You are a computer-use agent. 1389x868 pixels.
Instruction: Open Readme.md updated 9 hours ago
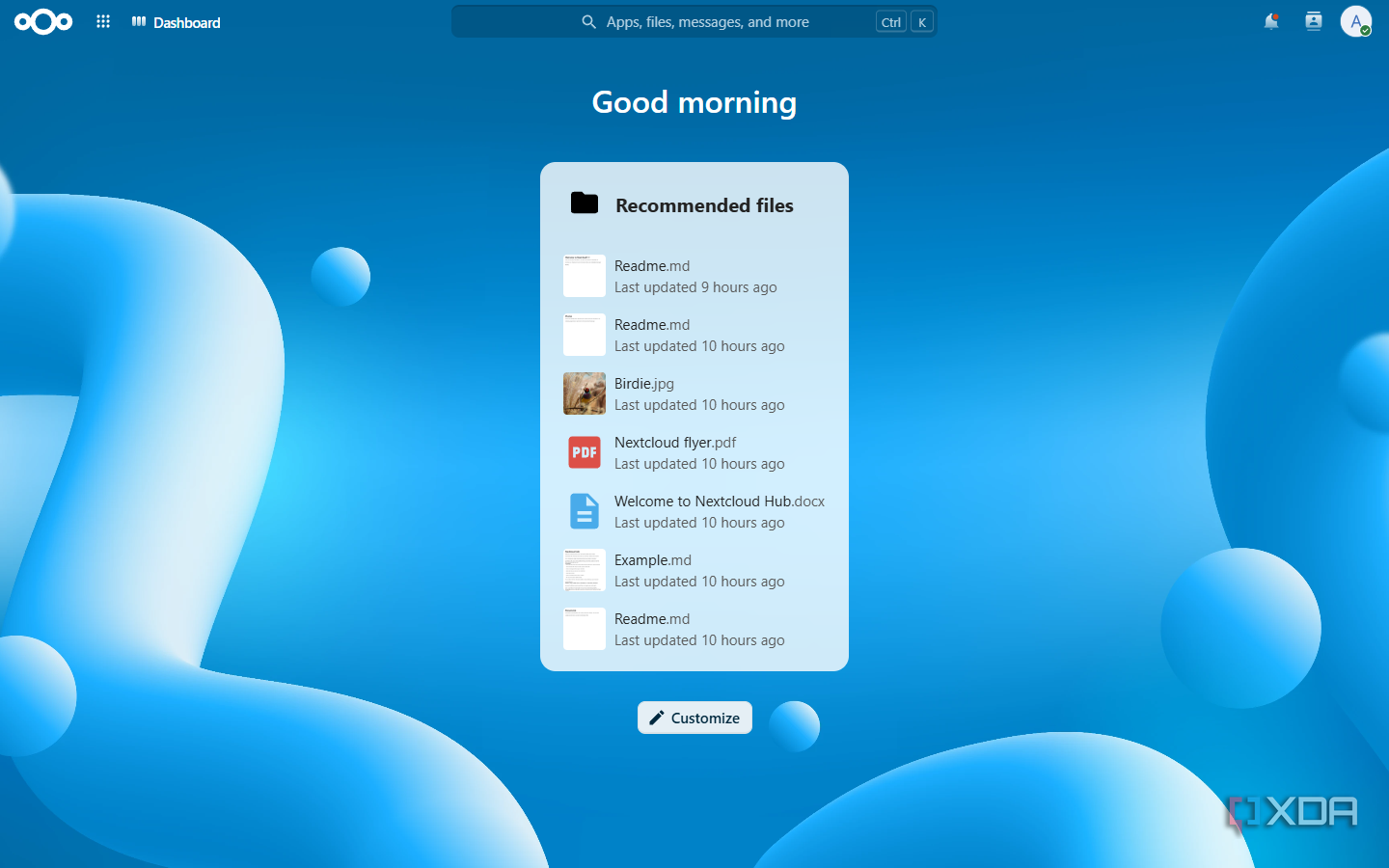694,276
